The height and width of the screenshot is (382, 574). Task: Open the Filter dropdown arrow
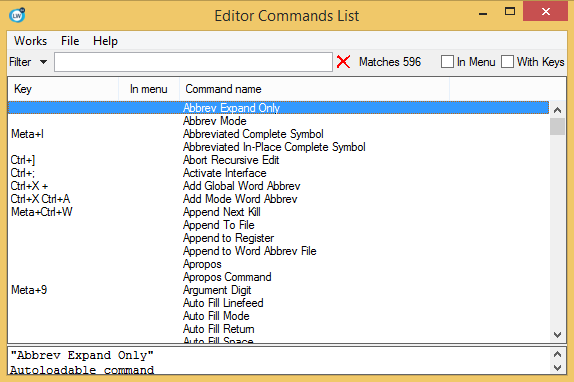point(43,62)
